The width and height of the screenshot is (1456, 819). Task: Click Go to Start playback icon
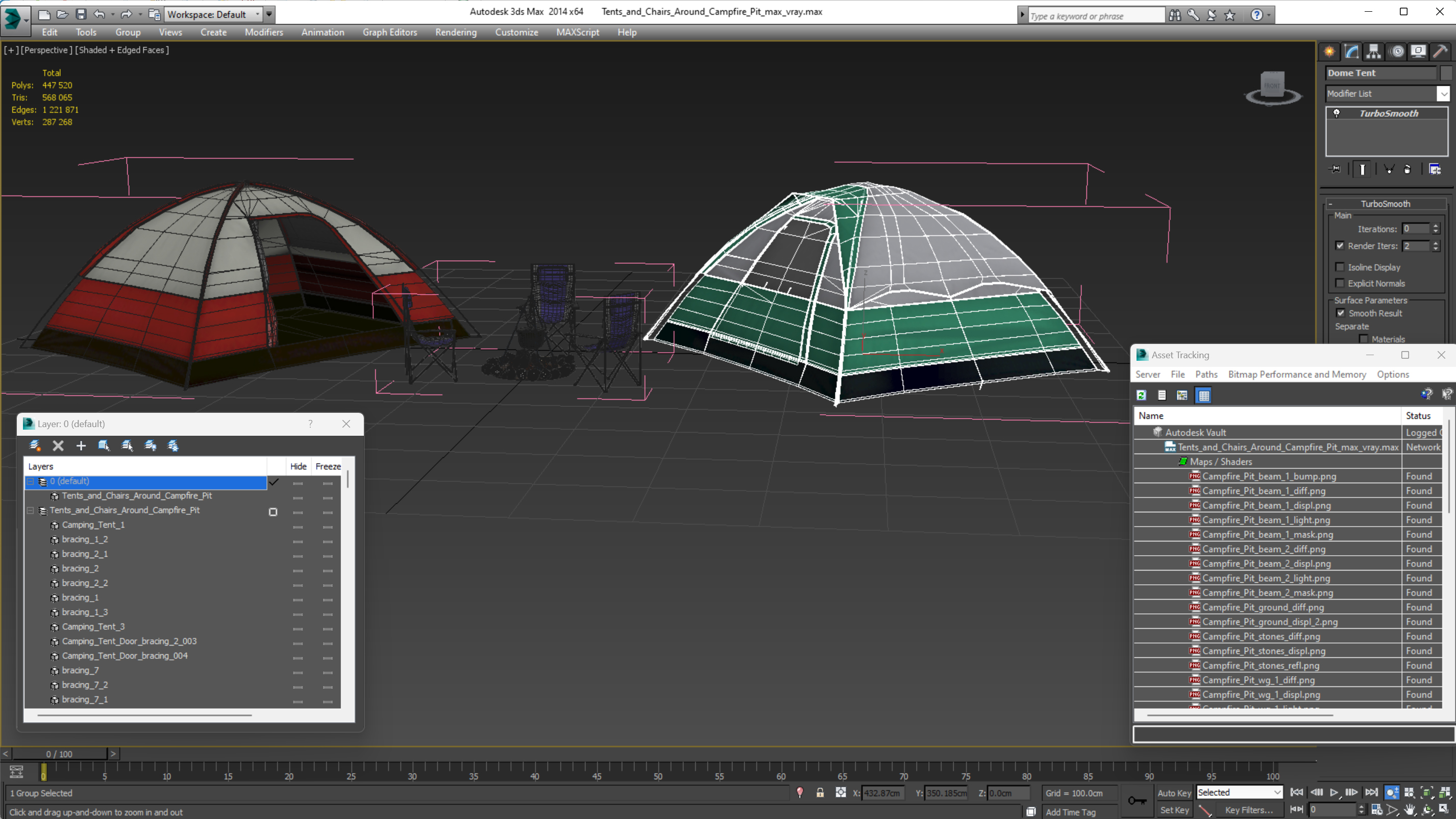[1297, 792]
